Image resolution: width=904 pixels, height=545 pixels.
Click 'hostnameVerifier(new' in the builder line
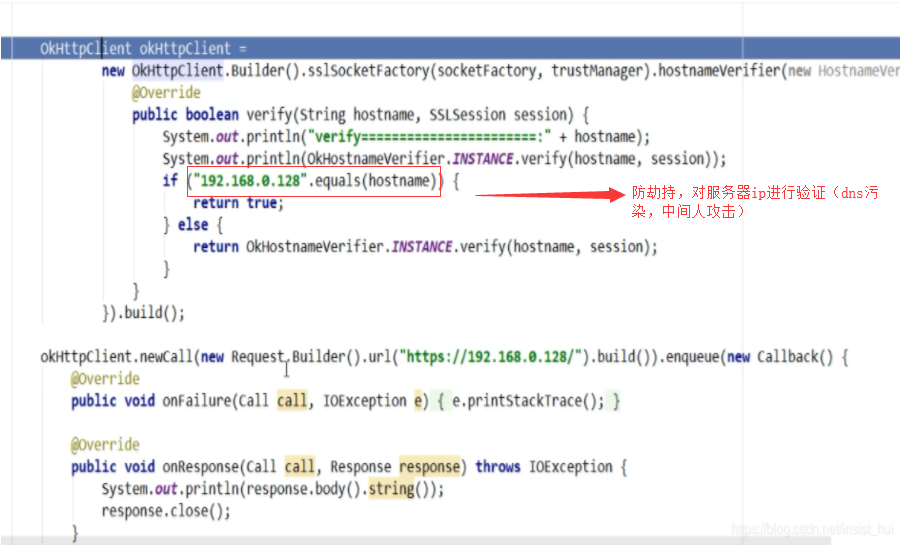coord(734,71)
